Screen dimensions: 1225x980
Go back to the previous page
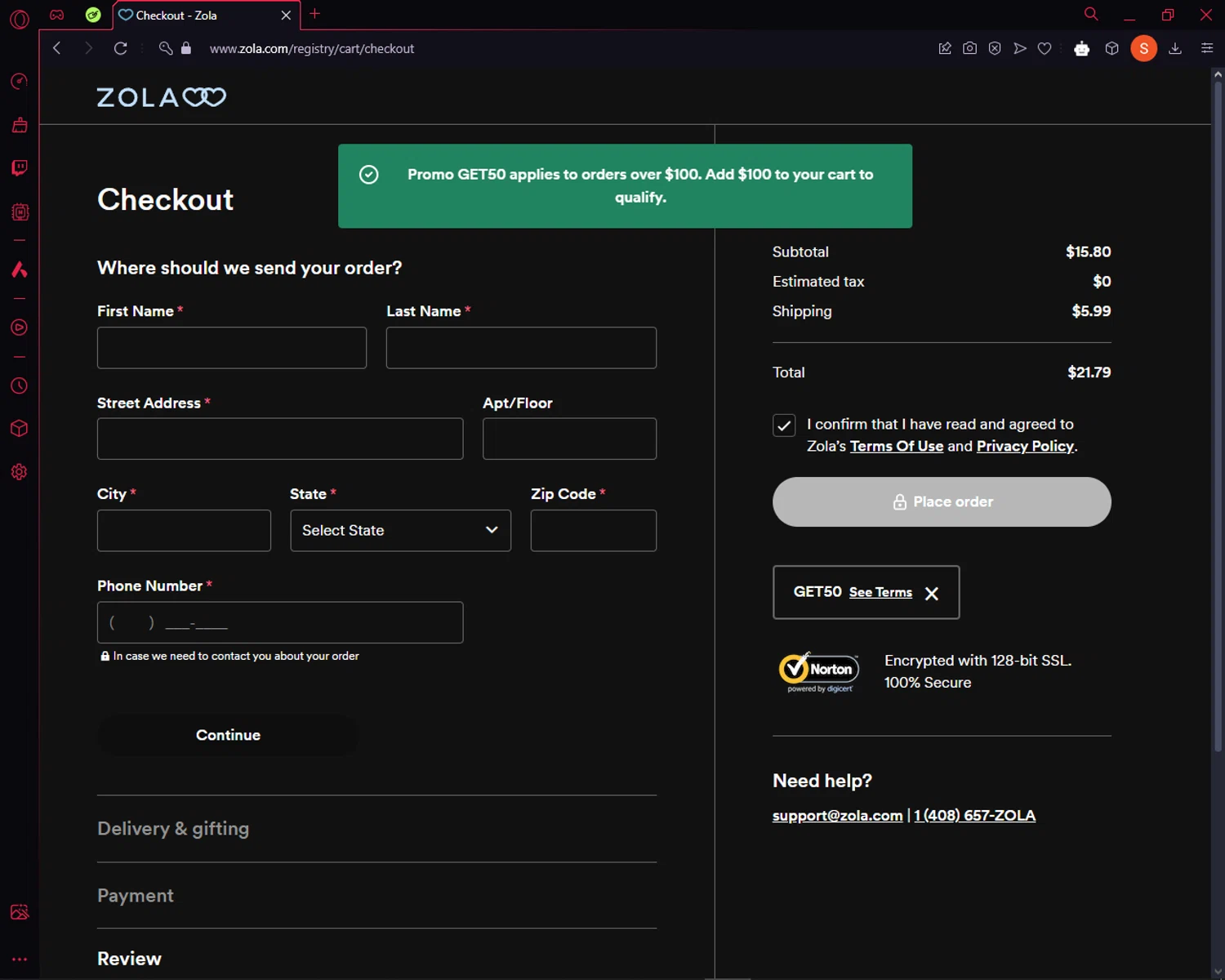click(56, 48)
